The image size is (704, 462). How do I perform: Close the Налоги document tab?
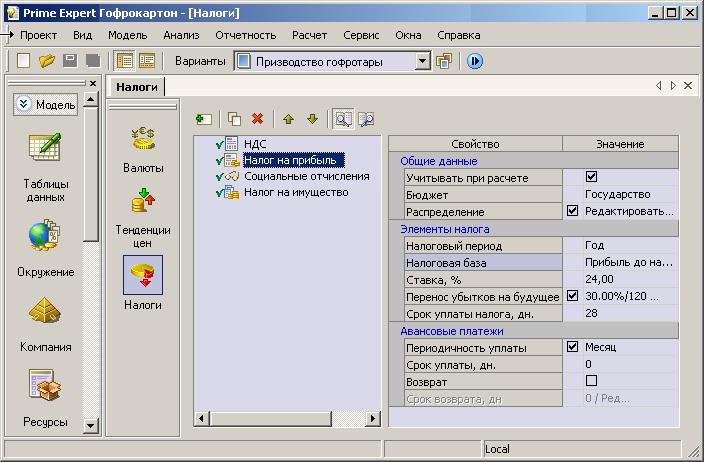pyautogui.click(x=688, y=85)
